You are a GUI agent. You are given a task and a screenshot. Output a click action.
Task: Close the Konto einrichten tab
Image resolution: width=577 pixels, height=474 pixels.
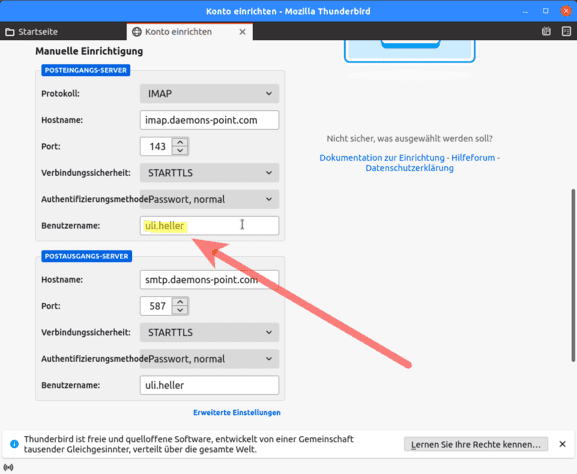click(243, 32)
